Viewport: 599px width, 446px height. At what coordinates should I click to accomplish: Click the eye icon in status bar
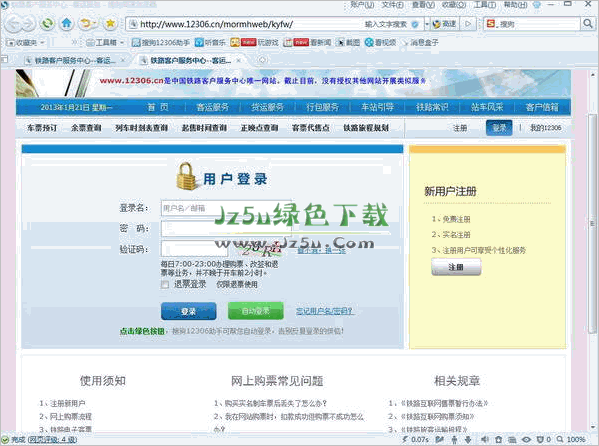[526, 440]
